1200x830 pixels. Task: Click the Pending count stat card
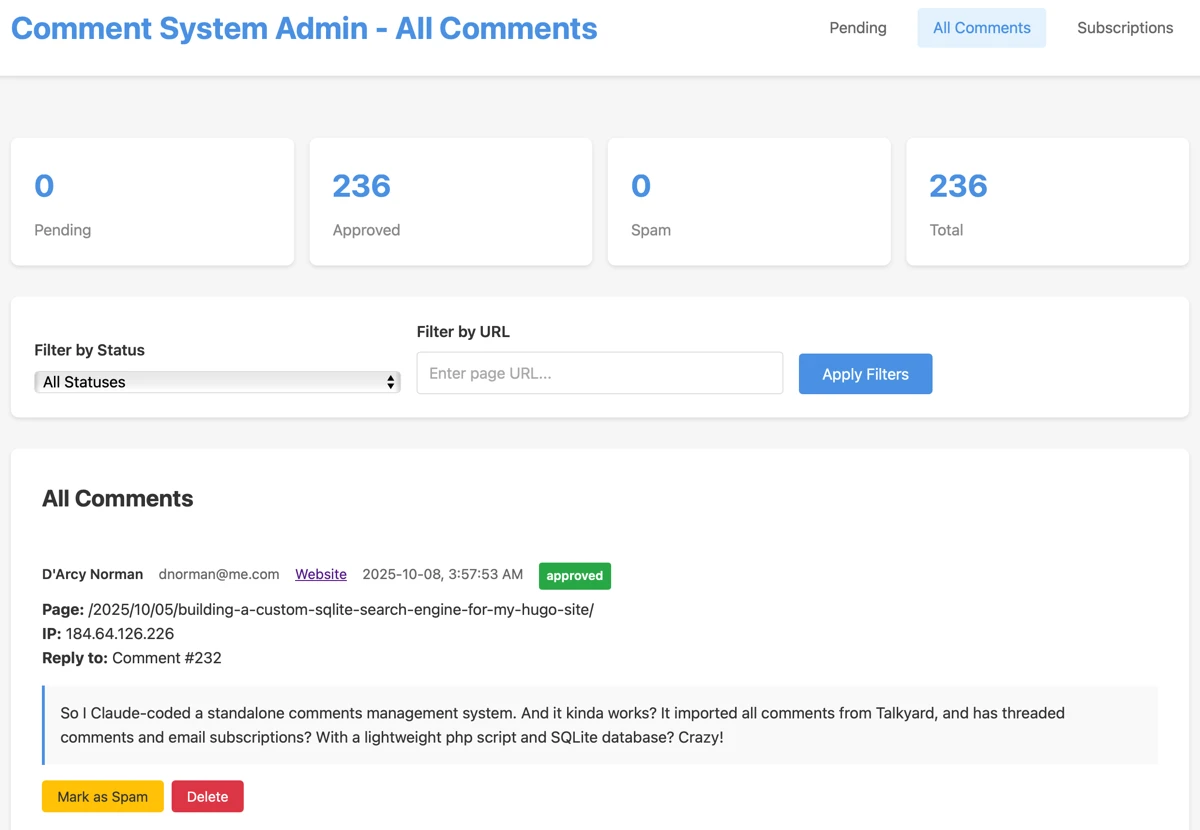tap(152, 202)
